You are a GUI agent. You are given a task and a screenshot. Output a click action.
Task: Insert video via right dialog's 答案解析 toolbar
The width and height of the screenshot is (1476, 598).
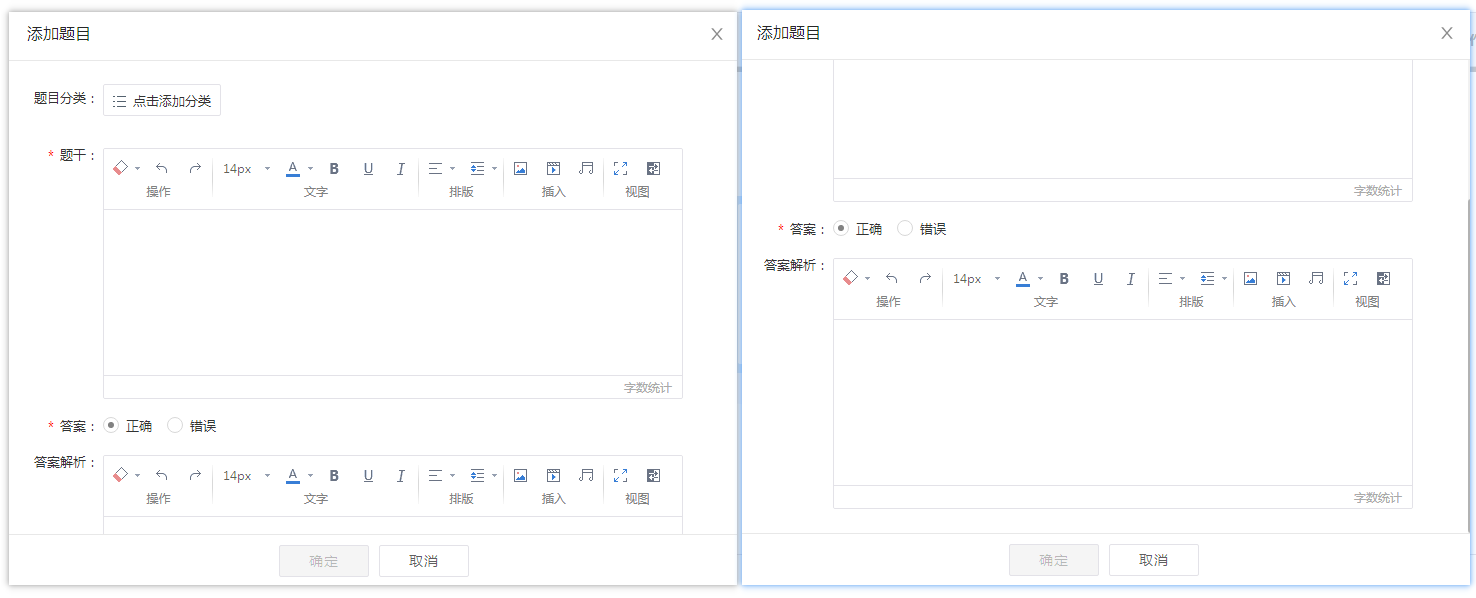tap(1283, 278)
